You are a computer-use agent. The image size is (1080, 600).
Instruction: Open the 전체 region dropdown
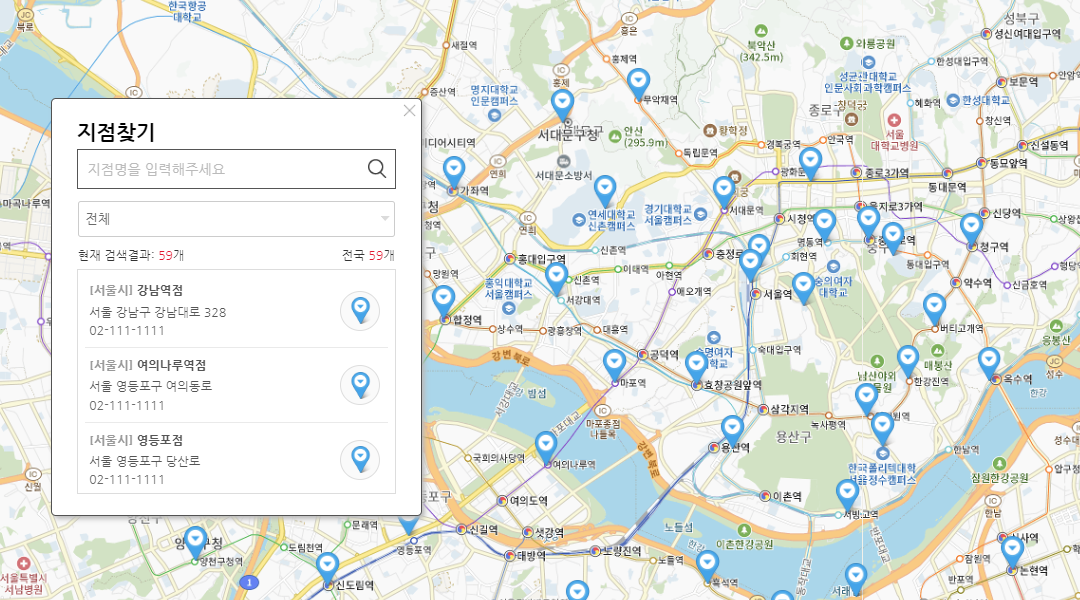click(236, 219)
